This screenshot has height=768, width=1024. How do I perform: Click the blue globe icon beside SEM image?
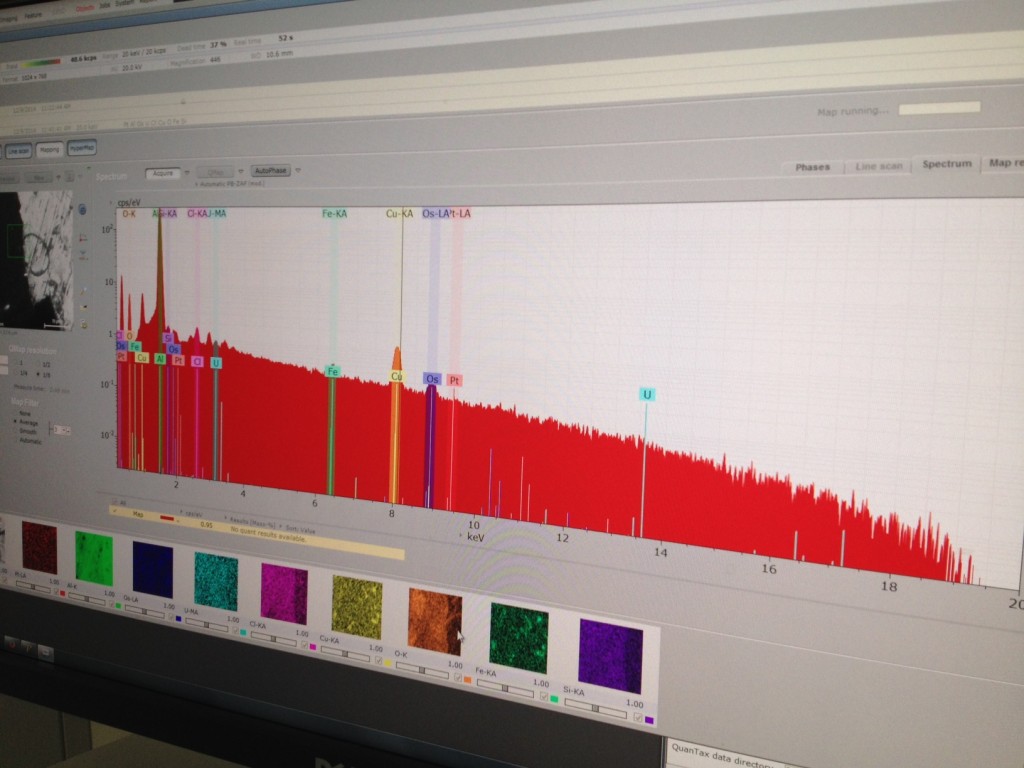(x=82, y=209)
